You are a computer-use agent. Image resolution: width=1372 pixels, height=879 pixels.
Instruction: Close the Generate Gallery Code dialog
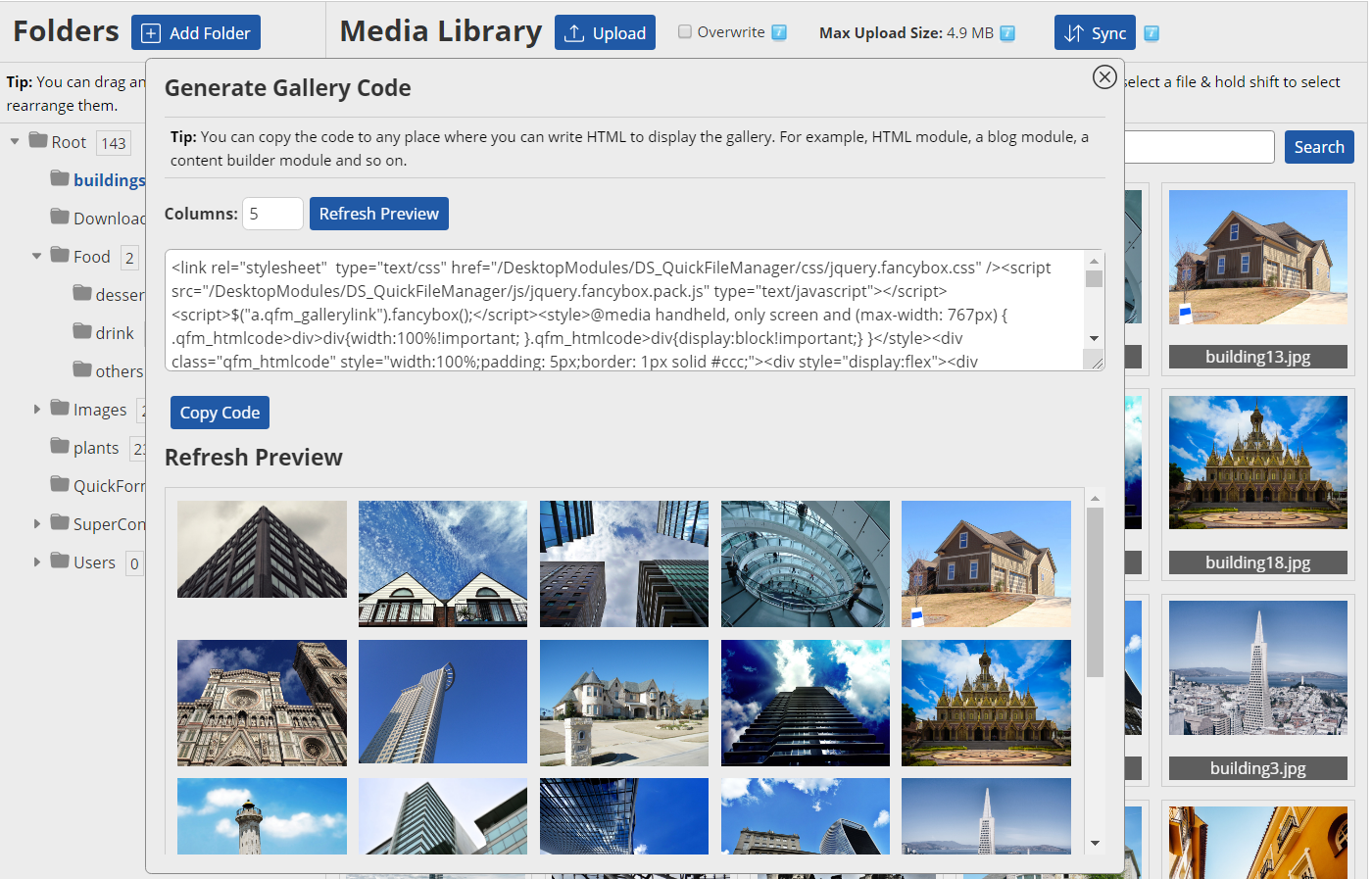point(1104,76)
